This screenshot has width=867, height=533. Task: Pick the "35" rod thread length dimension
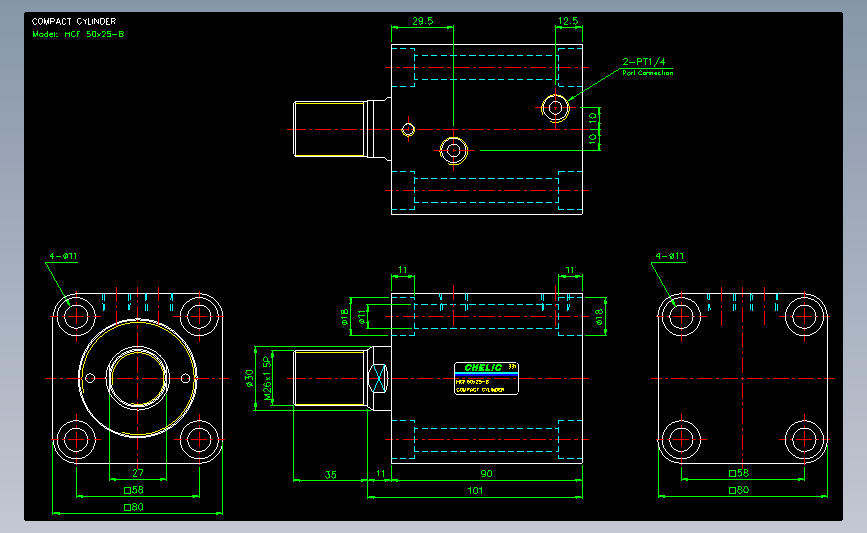pyautogui.click(x=330, y=474)
